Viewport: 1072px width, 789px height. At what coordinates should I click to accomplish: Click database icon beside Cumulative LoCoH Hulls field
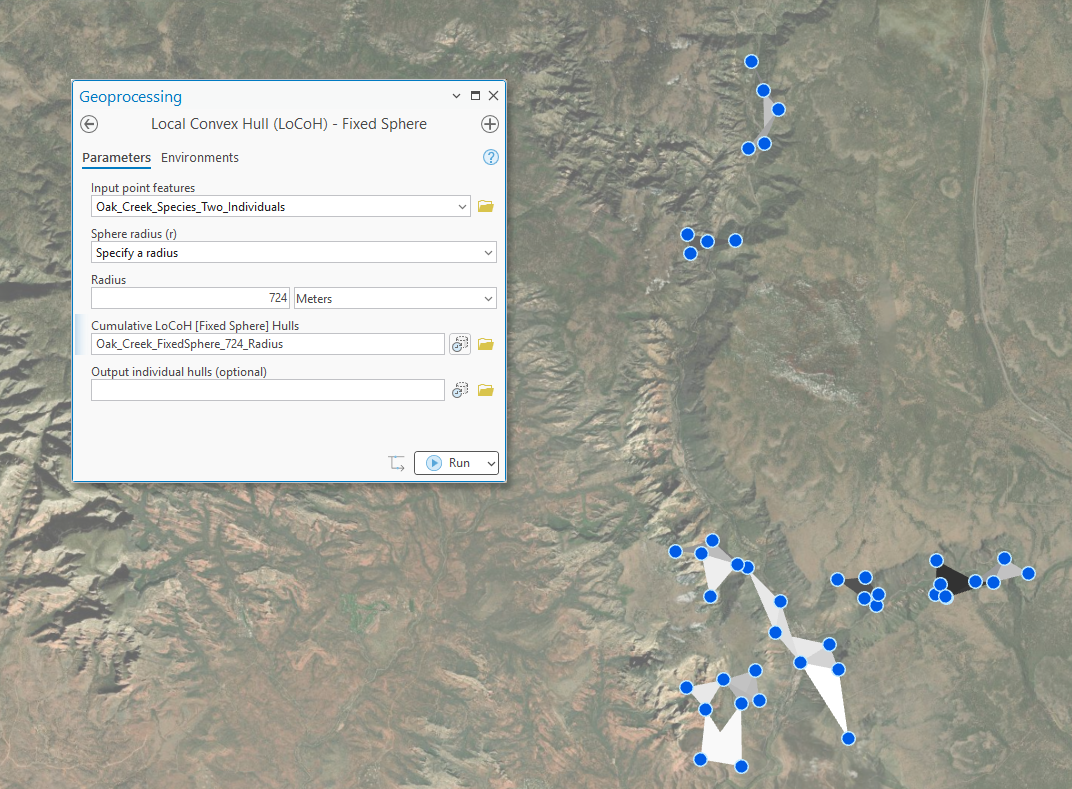(460, 344)
